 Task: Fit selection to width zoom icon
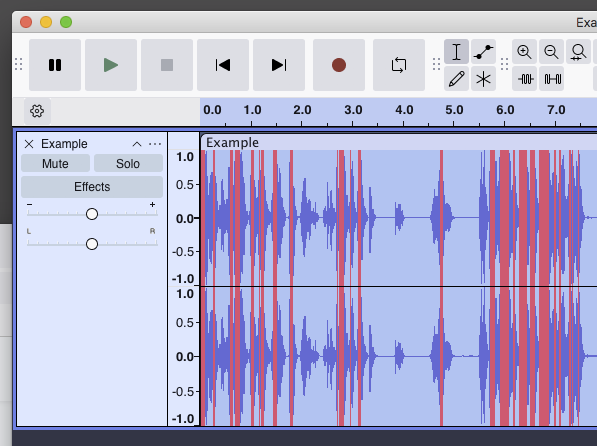[x=578, y=51]
